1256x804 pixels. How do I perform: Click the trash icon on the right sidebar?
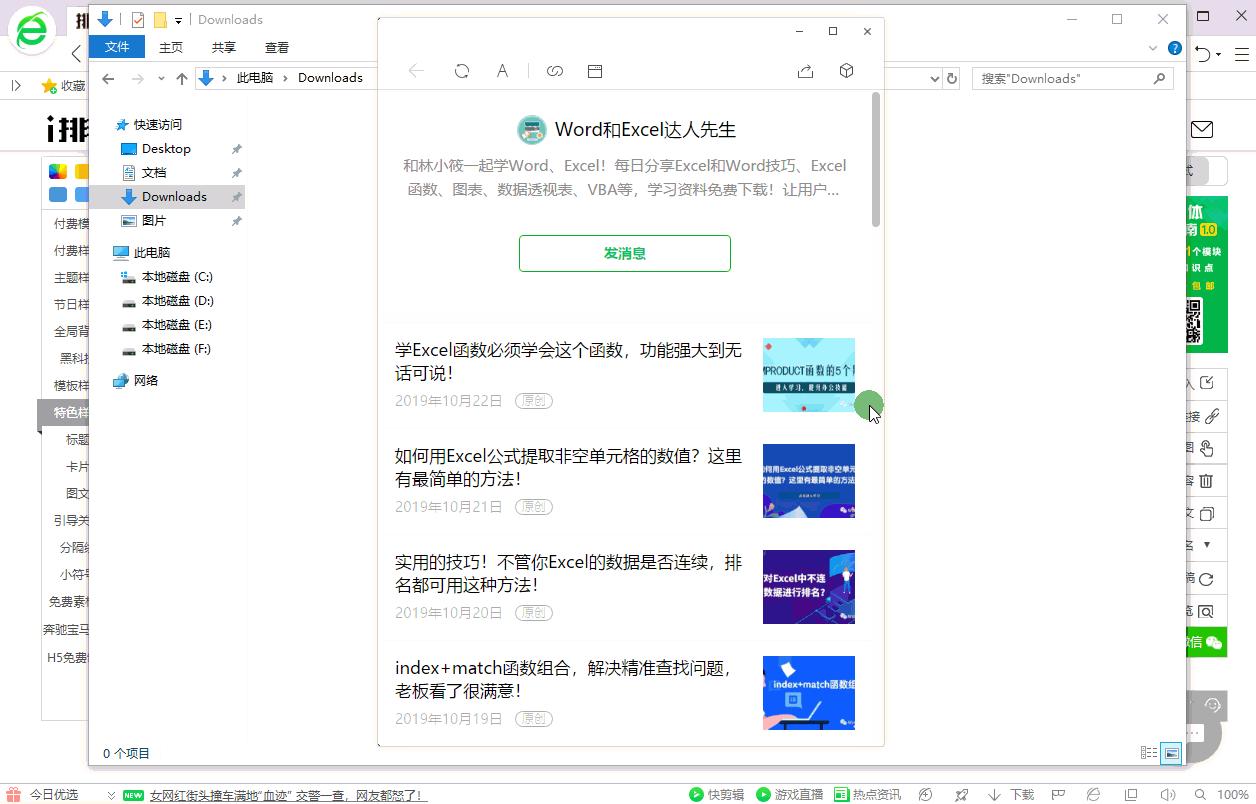1205,481
